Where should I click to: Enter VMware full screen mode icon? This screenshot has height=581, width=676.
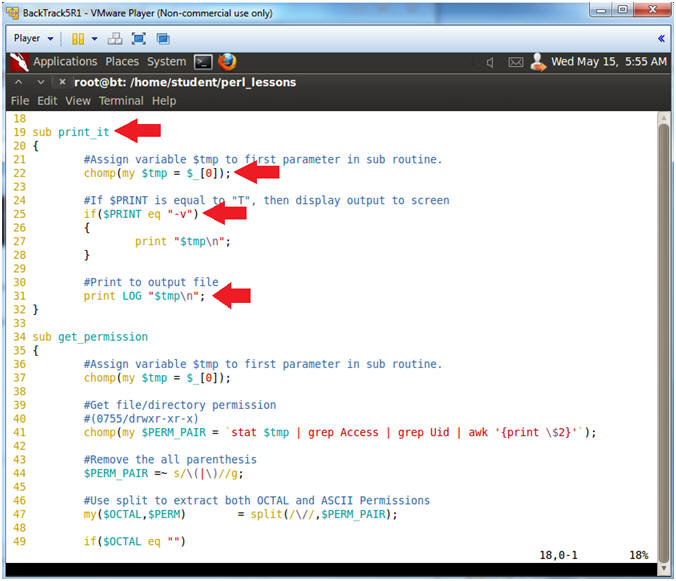pyautogui.click(x=138, y=39)
